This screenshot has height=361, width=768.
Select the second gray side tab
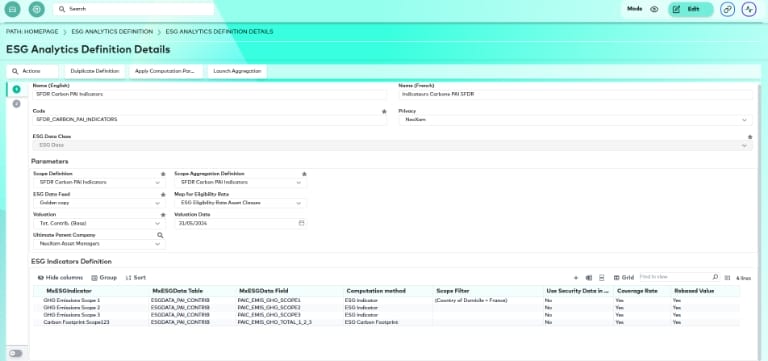point(16,104)
